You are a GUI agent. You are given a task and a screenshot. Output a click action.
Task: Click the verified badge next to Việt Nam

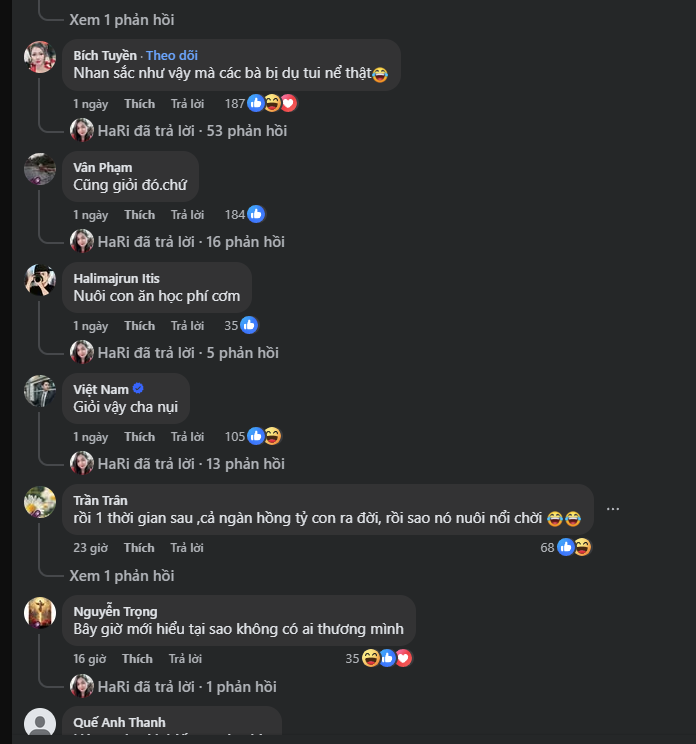pos(138,389)
